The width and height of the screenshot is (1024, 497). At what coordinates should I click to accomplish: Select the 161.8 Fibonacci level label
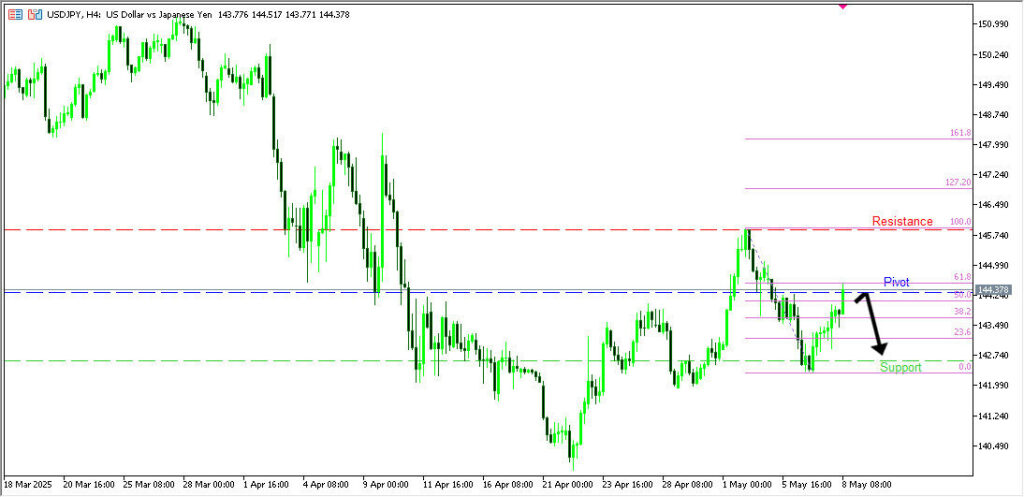[x=959, y=133]
